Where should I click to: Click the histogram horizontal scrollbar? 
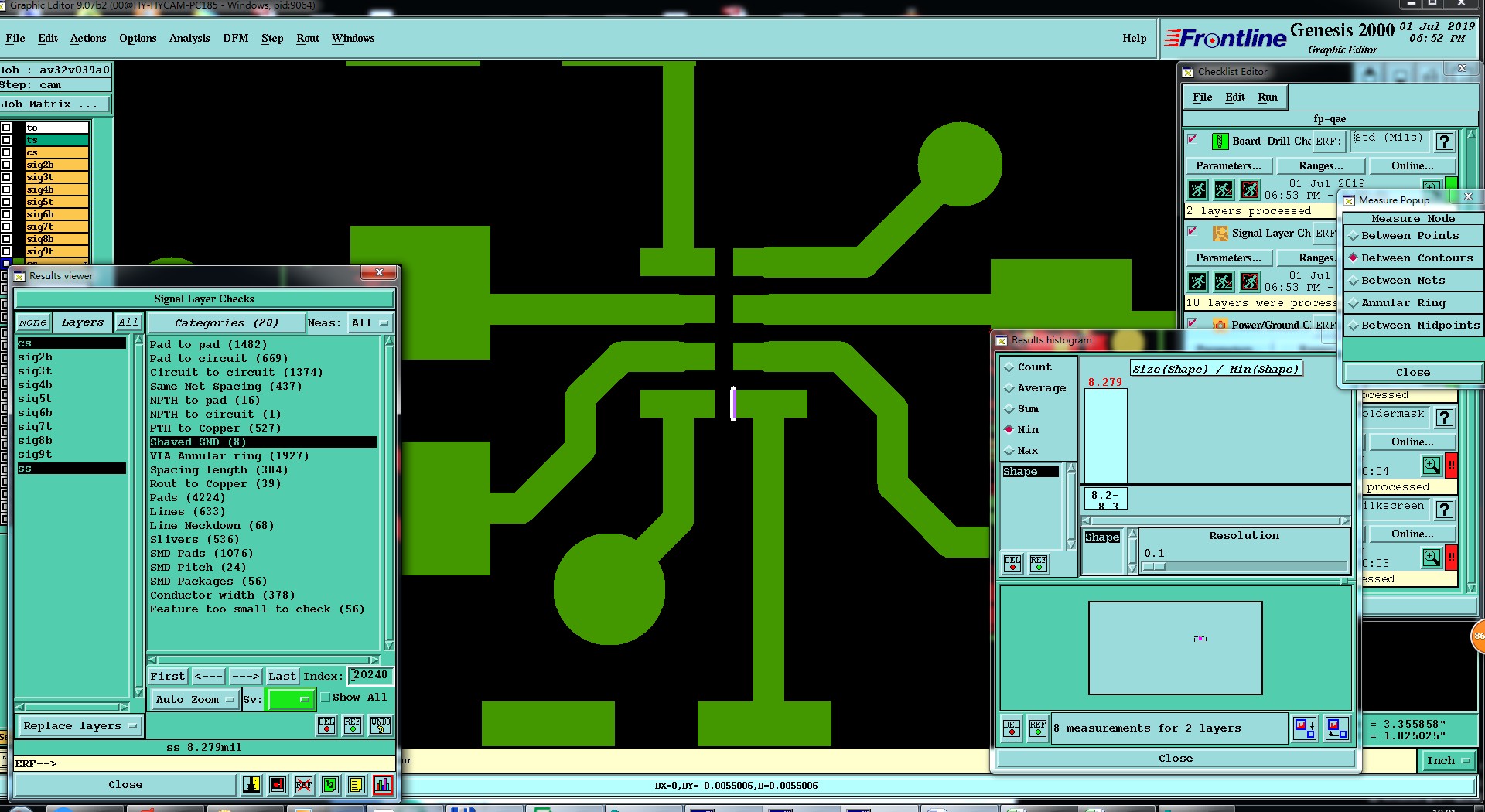(1215, 520)
